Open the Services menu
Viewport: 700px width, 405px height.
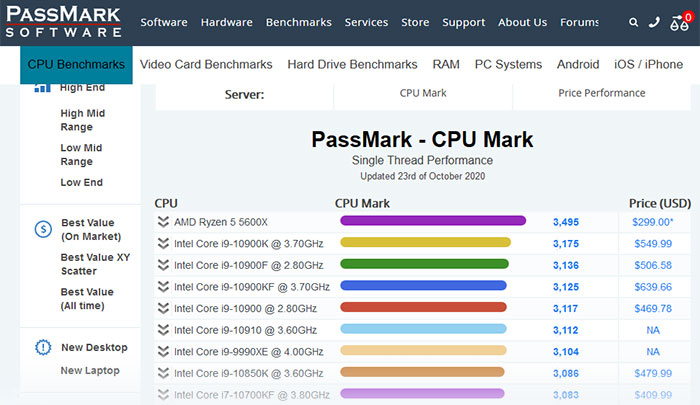[366, 22]
